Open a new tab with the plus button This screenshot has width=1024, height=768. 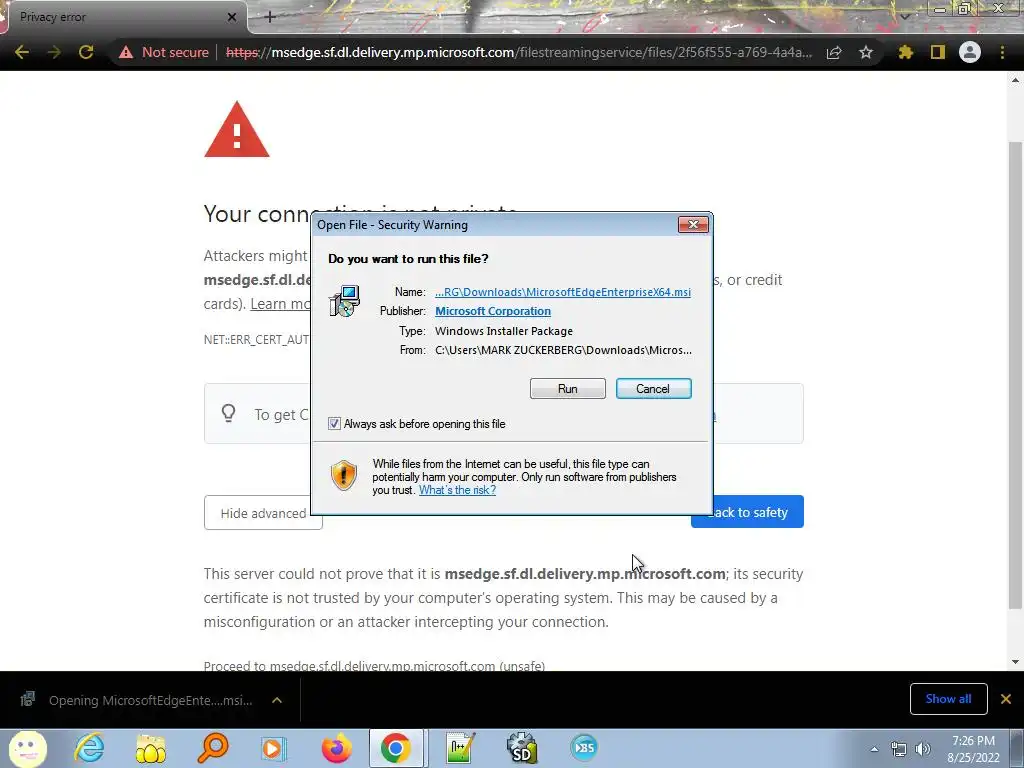[270, 17]
